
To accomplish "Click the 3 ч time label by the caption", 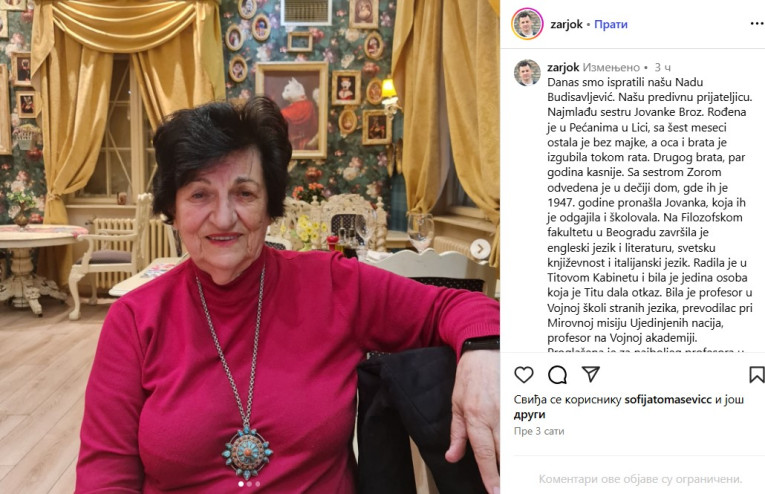I will [x=663, y=67].
